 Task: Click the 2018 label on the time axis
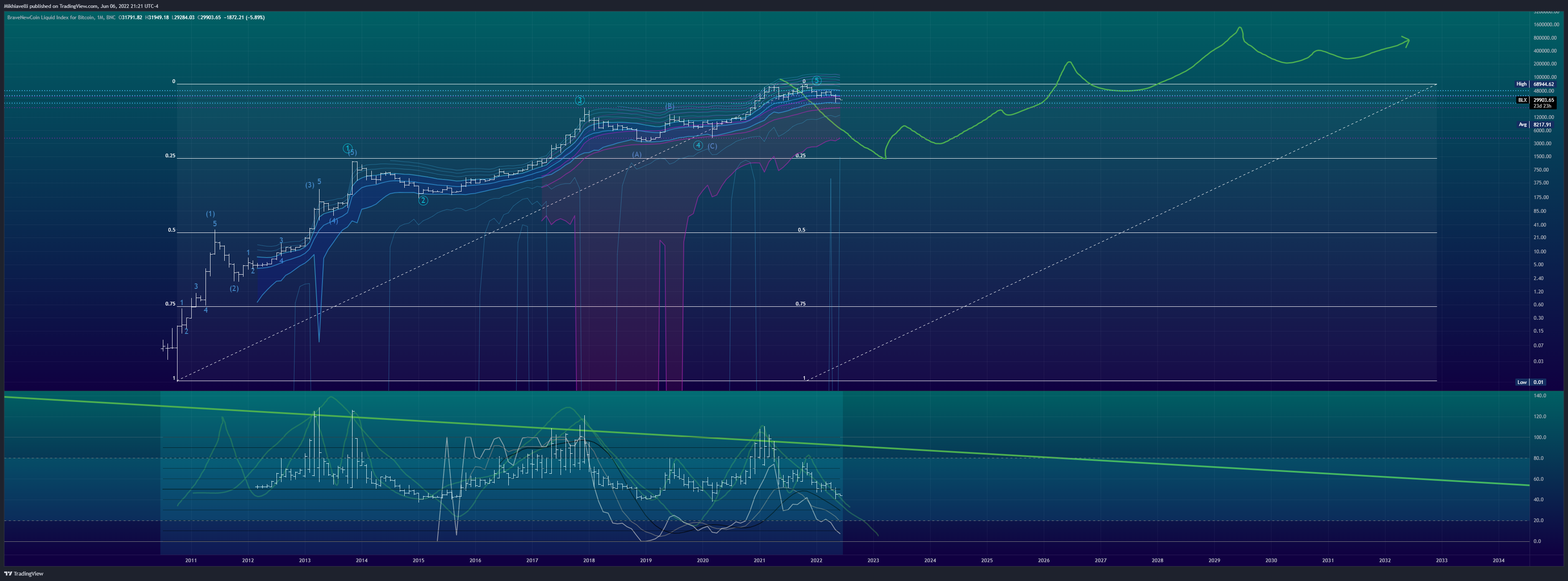click(589, 560)
